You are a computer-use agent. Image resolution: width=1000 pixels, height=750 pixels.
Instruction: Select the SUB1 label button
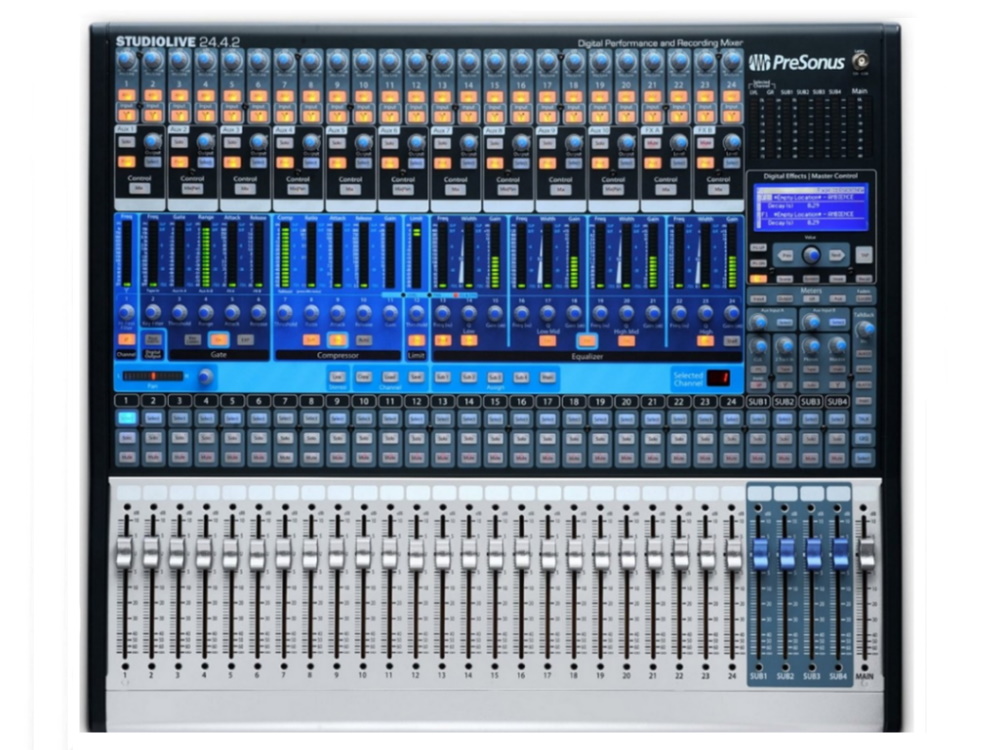758,401
